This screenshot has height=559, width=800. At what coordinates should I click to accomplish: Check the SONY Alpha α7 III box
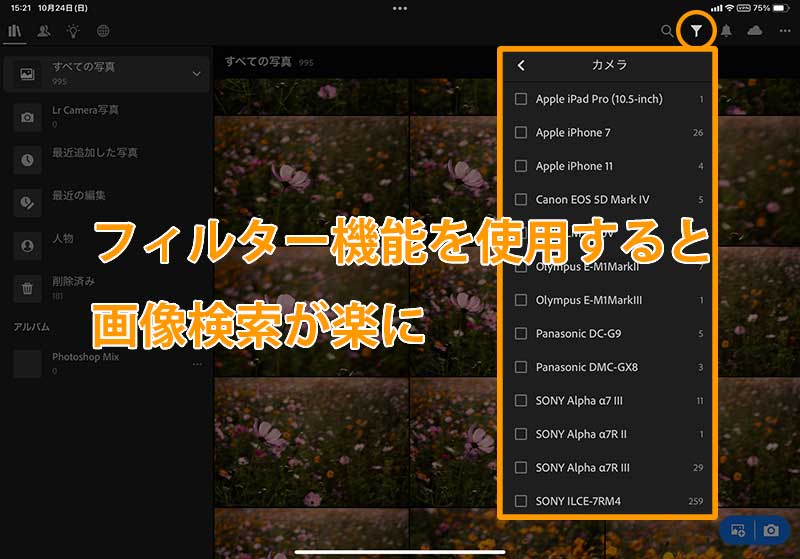(x=521, y=400)
